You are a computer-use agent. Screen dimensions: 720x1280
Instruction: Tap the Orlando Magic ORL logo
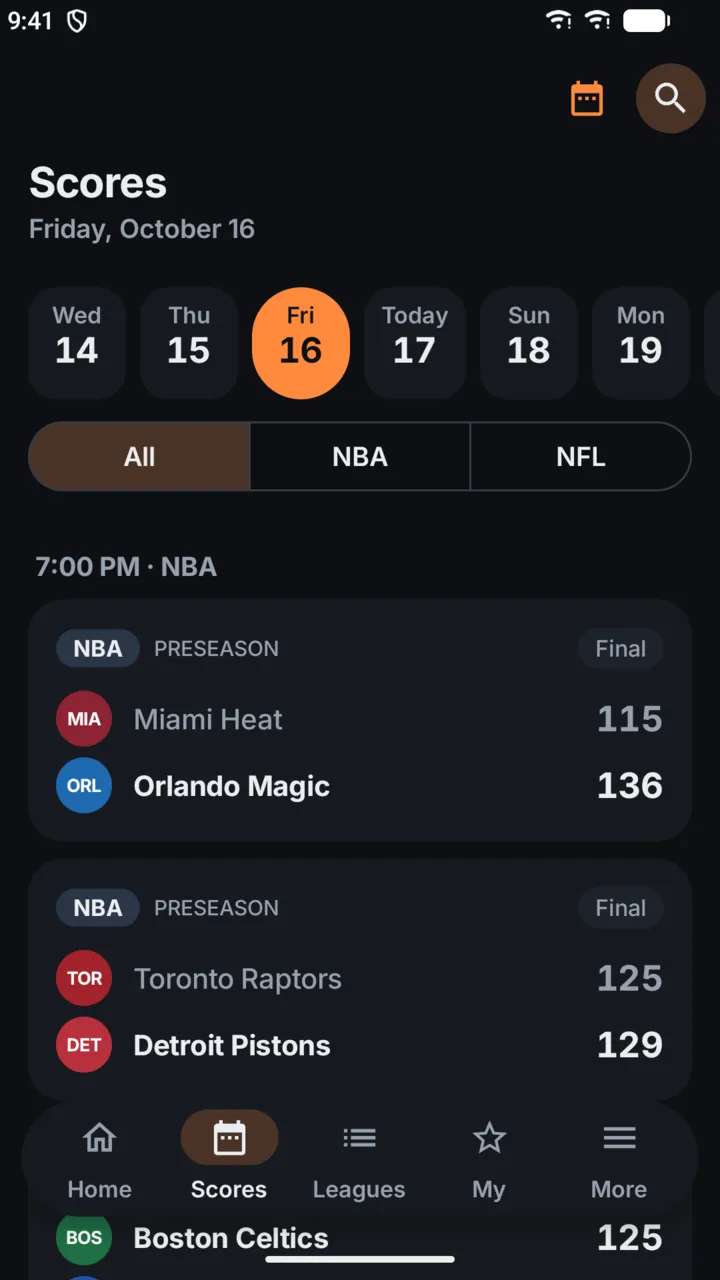click(x=84, y=786)
